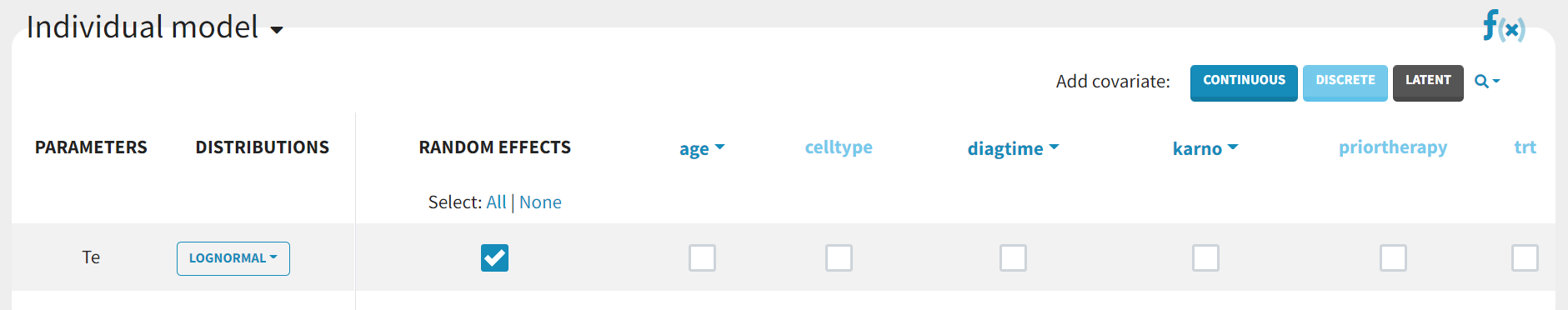Uncheck the Te random effects checkbox

(494, 257)
